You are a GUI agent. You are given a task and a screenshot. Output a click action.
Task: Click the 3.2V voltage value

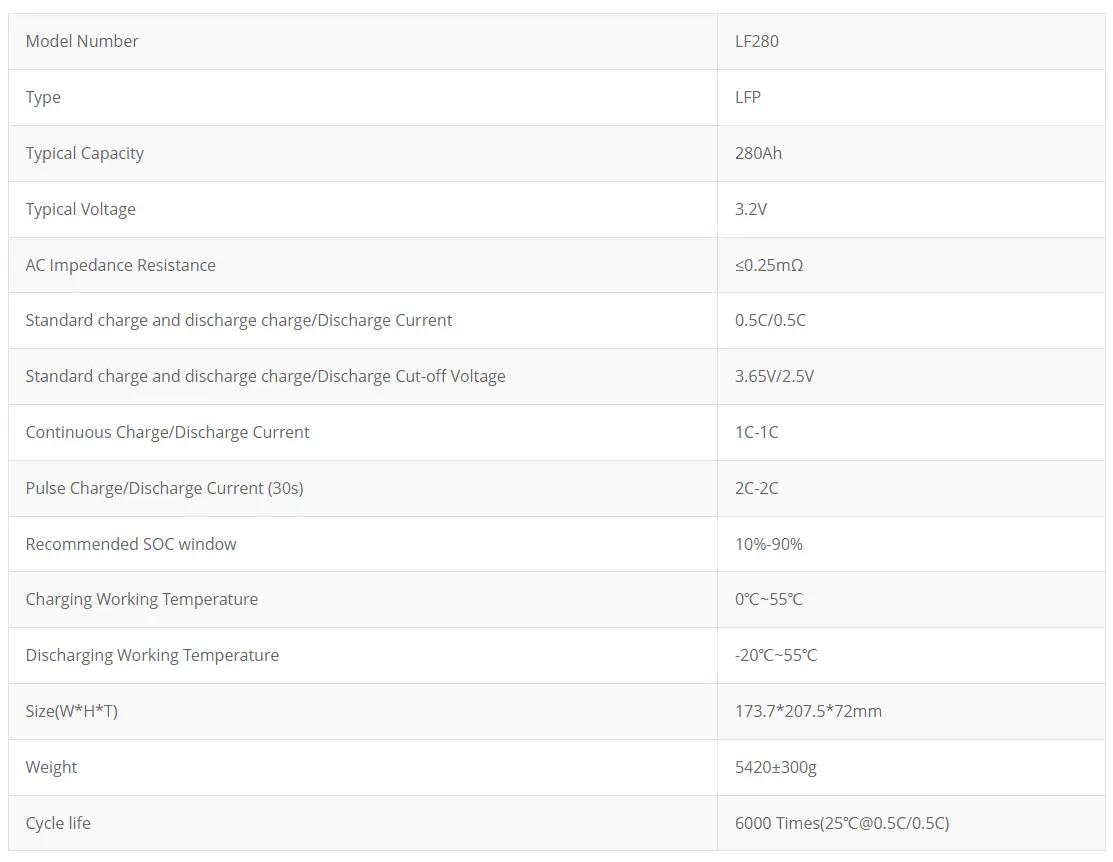coord(751,209)
